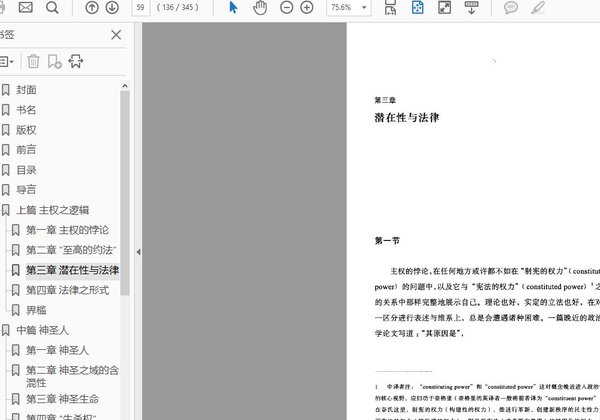The width and height of the screenshot is (600, 420).
Task: Go to next page with down arrow
Action: (x=113, y=8)
